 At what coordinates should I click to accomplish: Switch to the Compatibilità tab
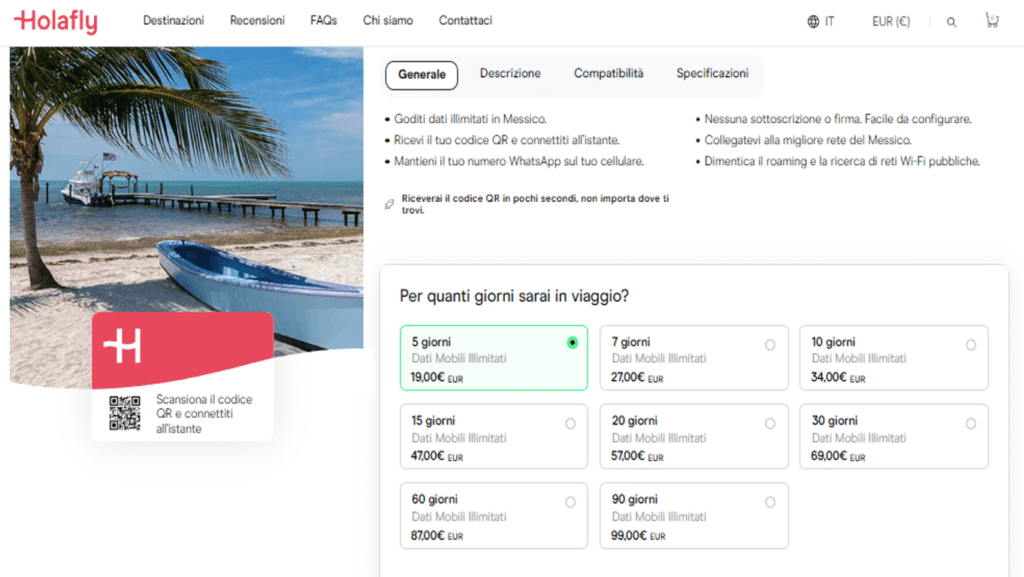(x=608, y=74)
